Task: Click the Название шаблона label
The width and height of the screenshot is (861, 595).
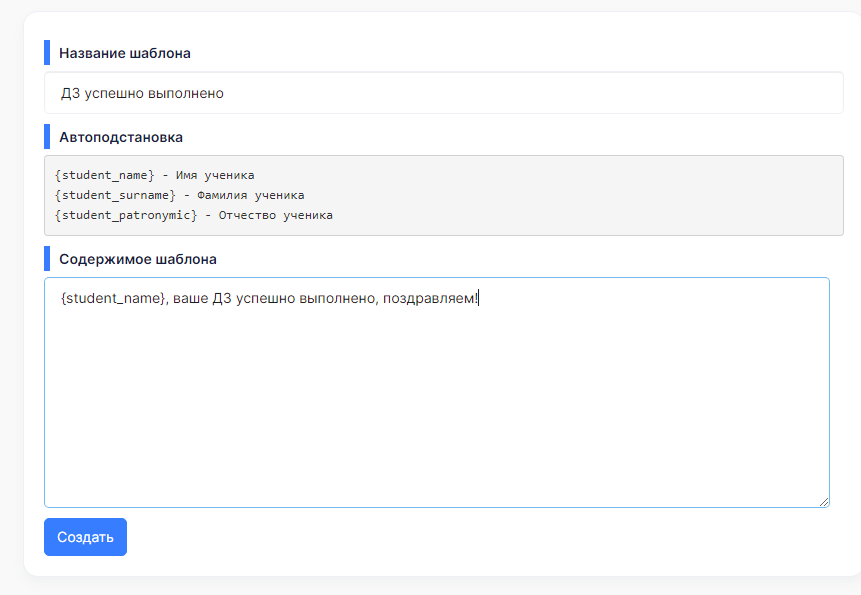Action: [x=125, y=53]
